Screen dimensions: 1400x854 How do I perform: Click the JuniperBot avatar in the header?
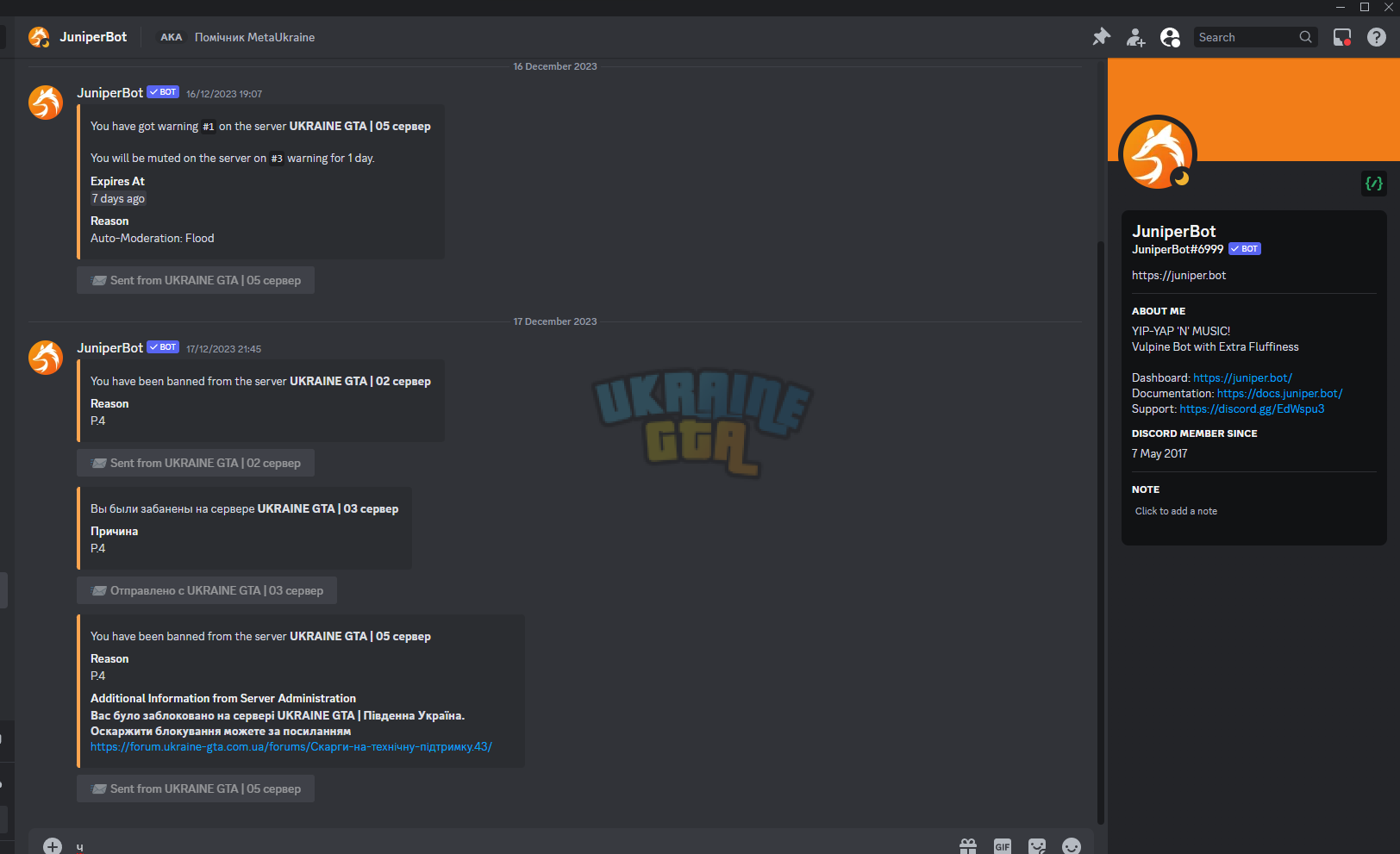coord(39,37)
